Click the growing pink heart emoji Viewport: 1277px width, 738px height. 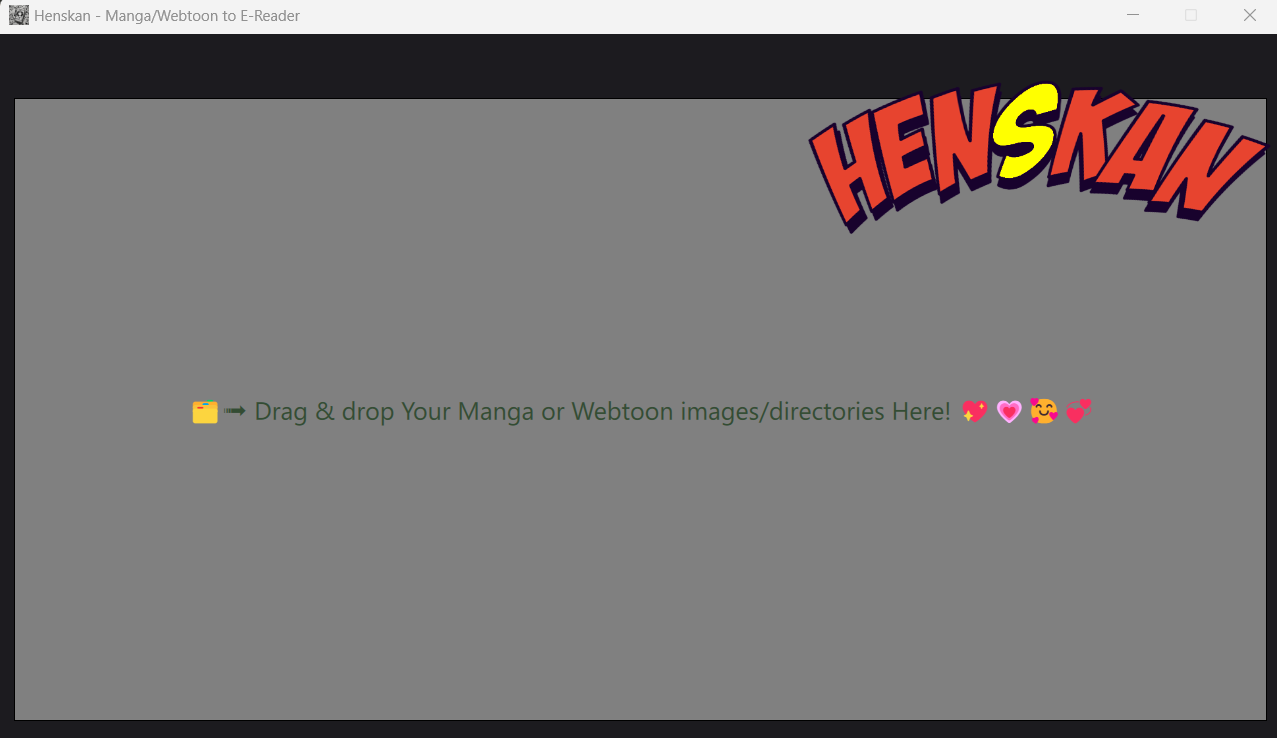pos(1009,411)
